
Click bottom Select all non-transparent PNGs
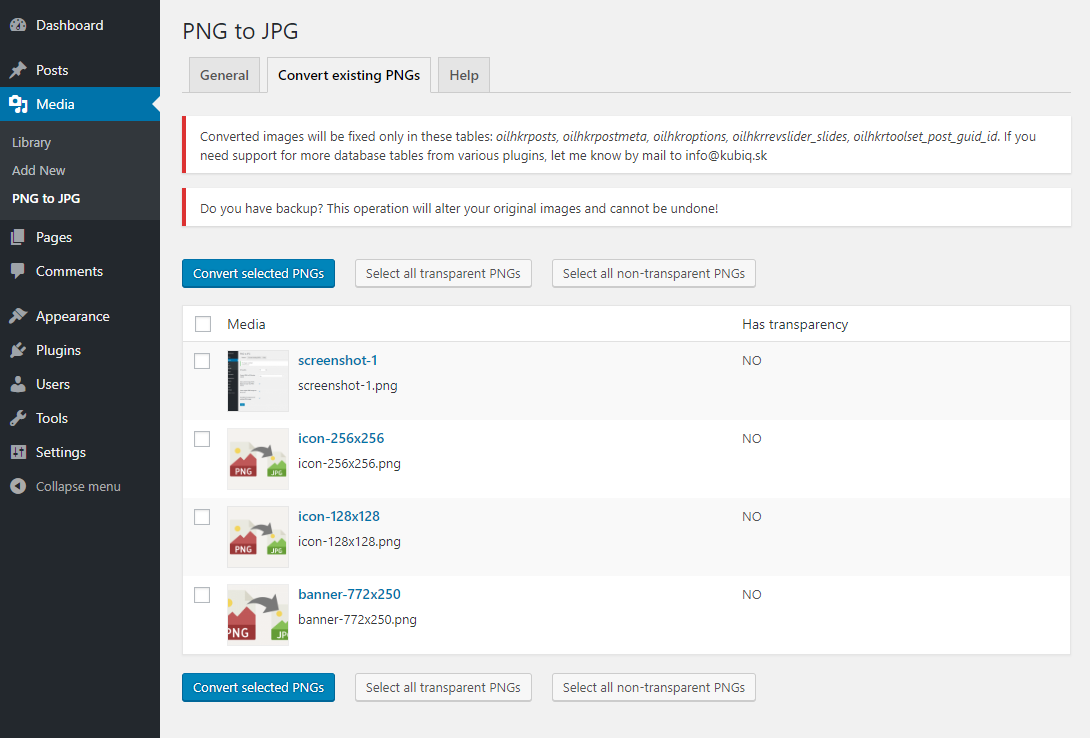click(653, 687)
